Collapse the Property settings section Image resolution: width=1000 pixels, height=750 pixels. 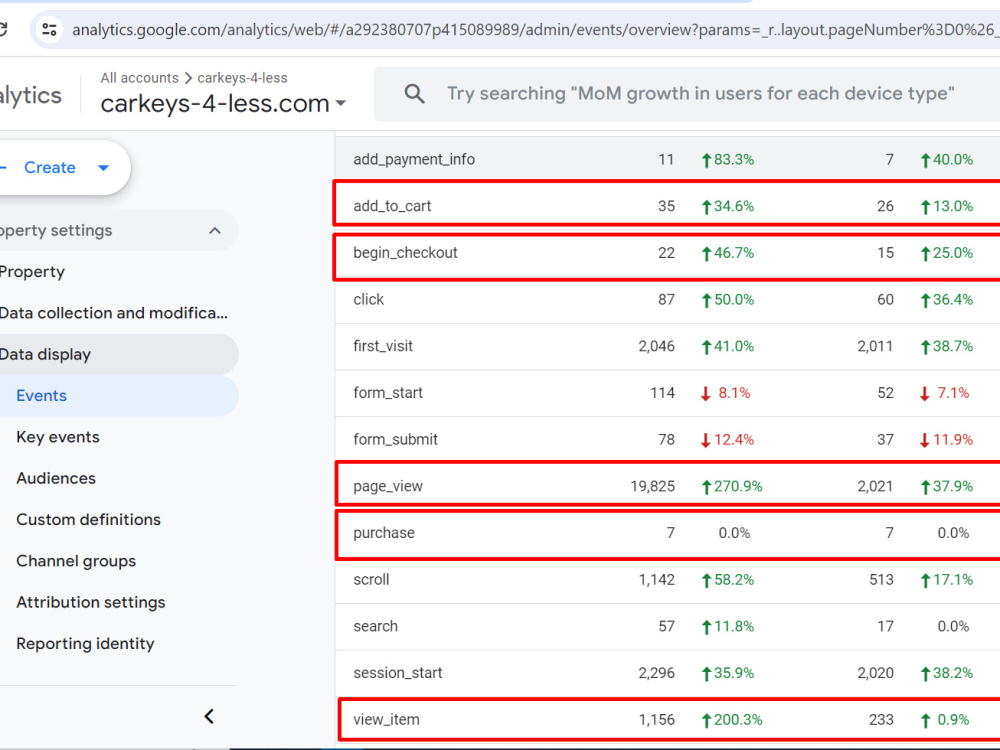click(x=215, y=230)
